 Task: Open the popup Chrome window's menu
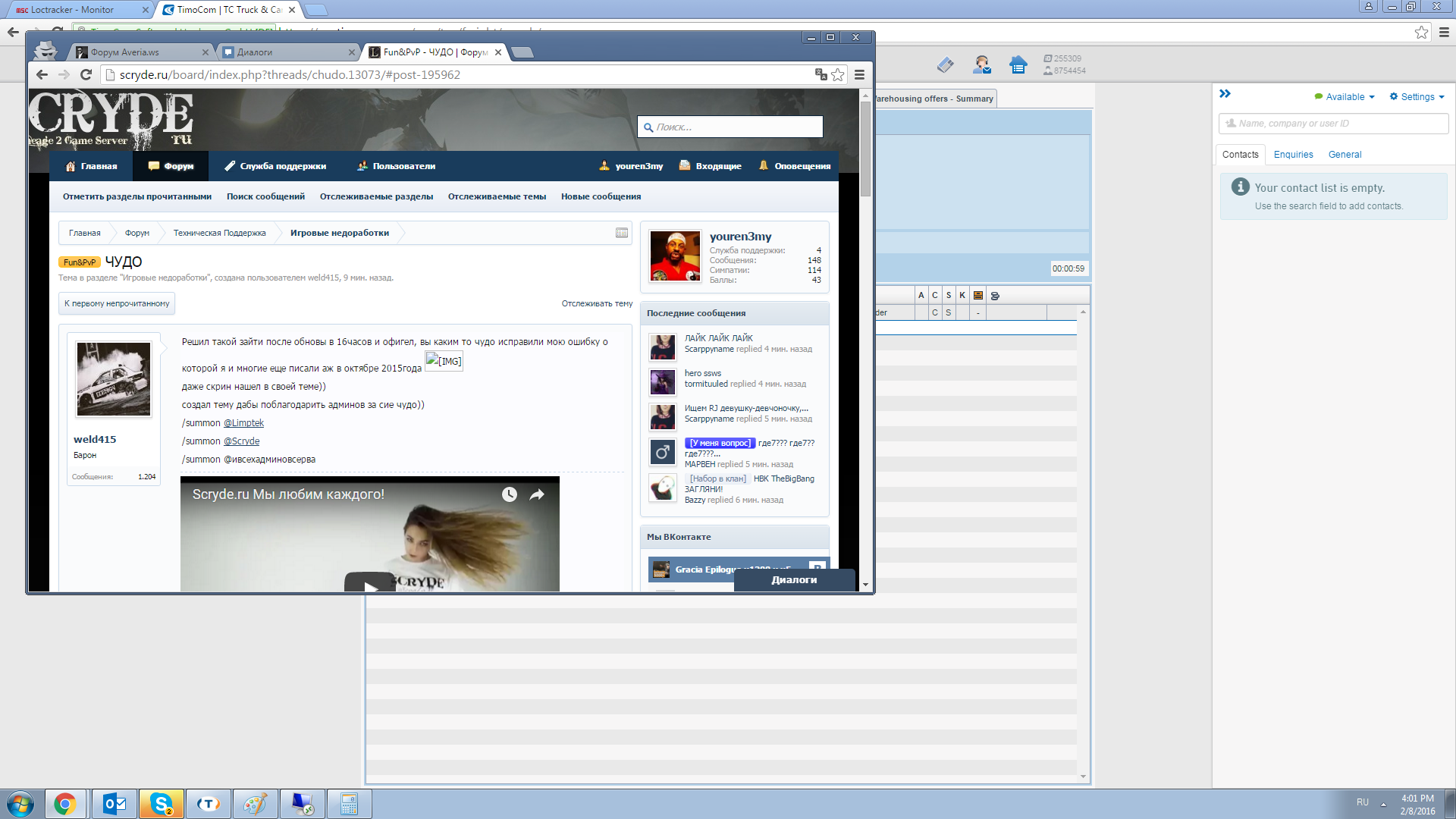point(859,74)
